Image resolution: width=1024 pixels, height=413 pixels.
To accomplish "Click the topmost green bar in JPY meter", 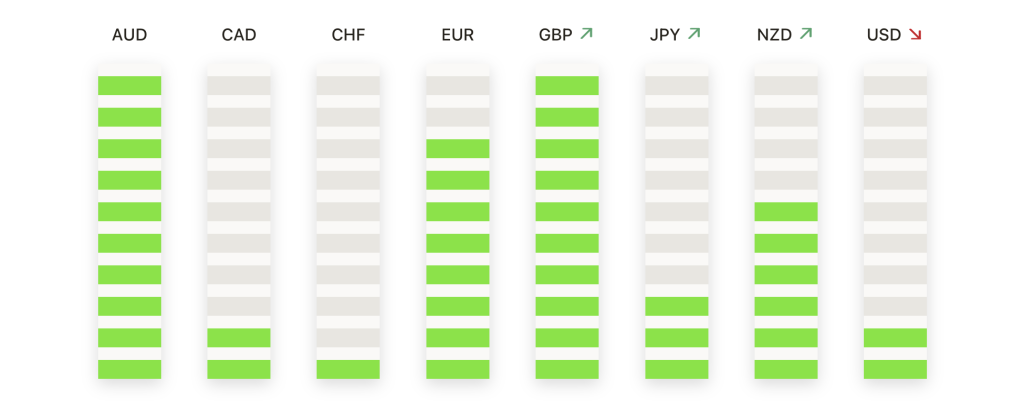I will tap(677, 306).
